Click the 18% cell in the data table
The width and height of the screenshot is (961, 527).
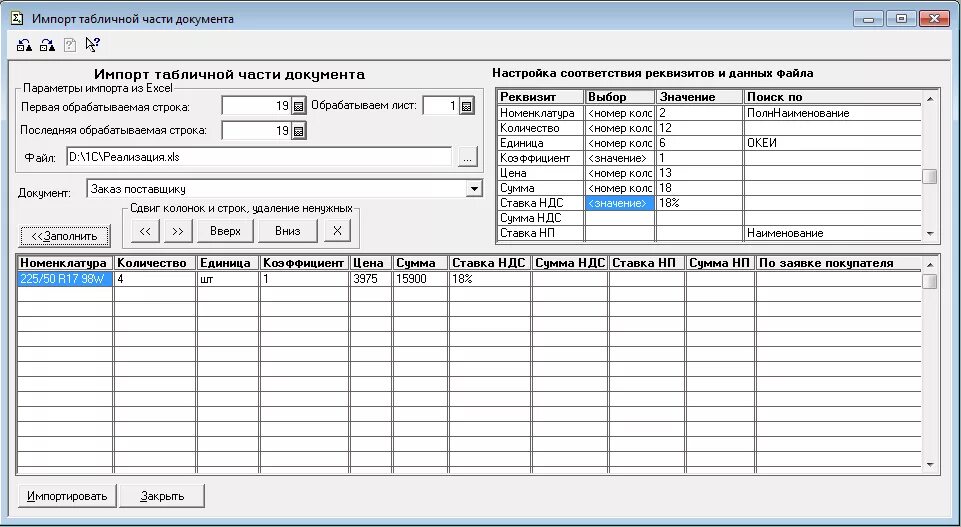[x=490, y=279]
